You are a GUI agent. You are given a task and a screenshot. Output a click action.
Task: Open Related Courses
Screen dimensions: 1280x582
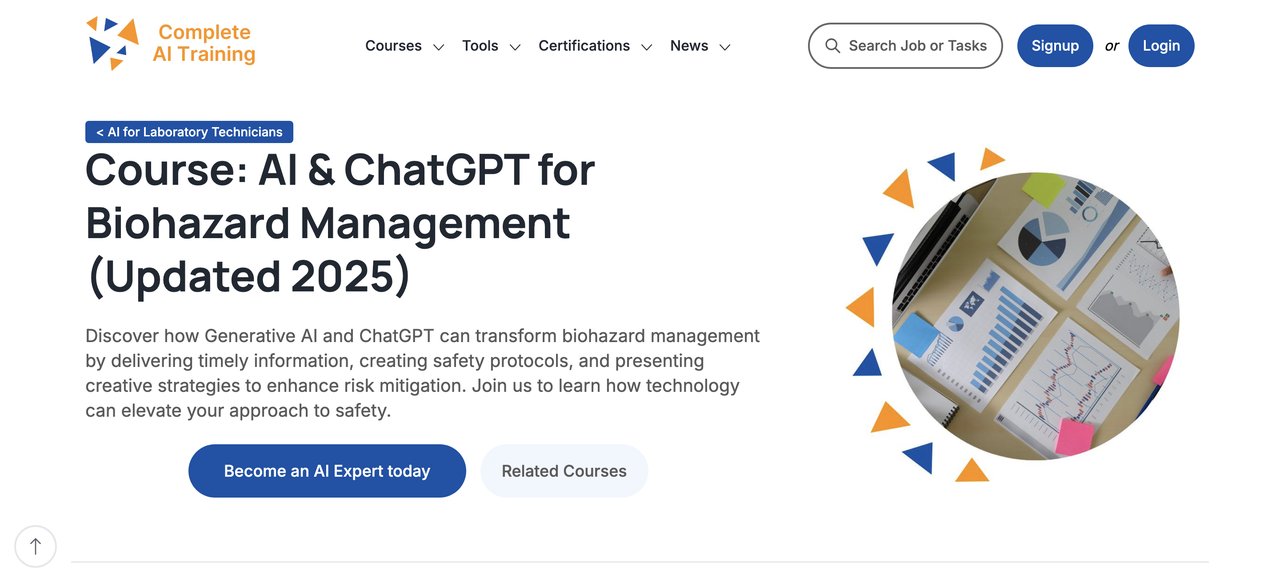(564, 471)
